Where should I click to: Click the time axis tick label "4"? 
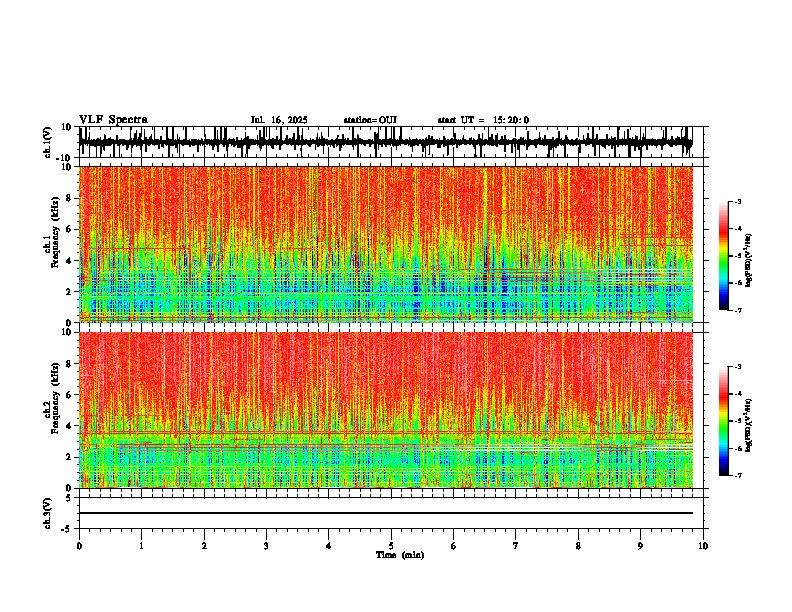(x=329, y=546)
